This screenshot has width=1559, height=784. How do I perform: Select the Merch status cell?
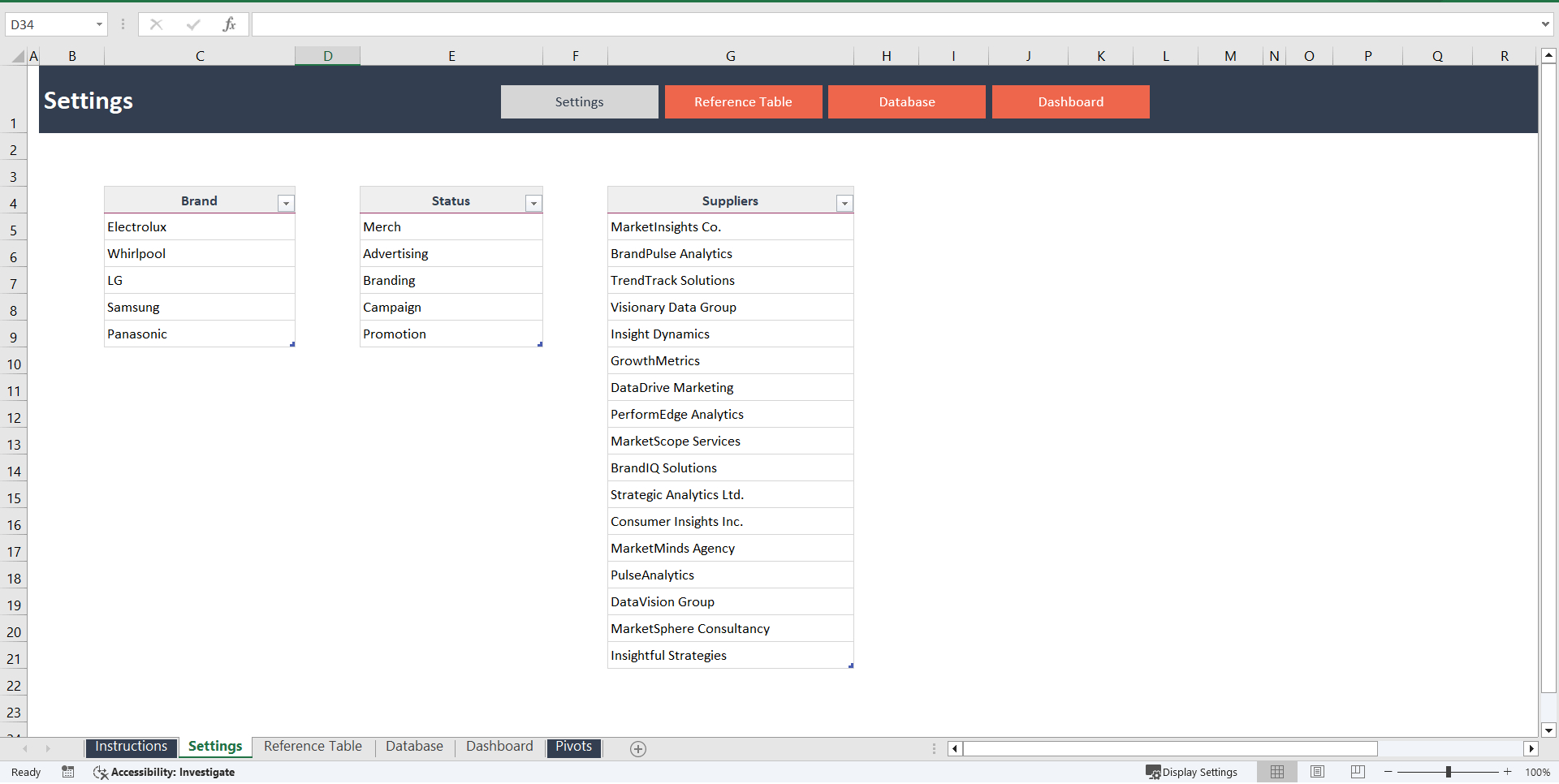pos(451,227)
